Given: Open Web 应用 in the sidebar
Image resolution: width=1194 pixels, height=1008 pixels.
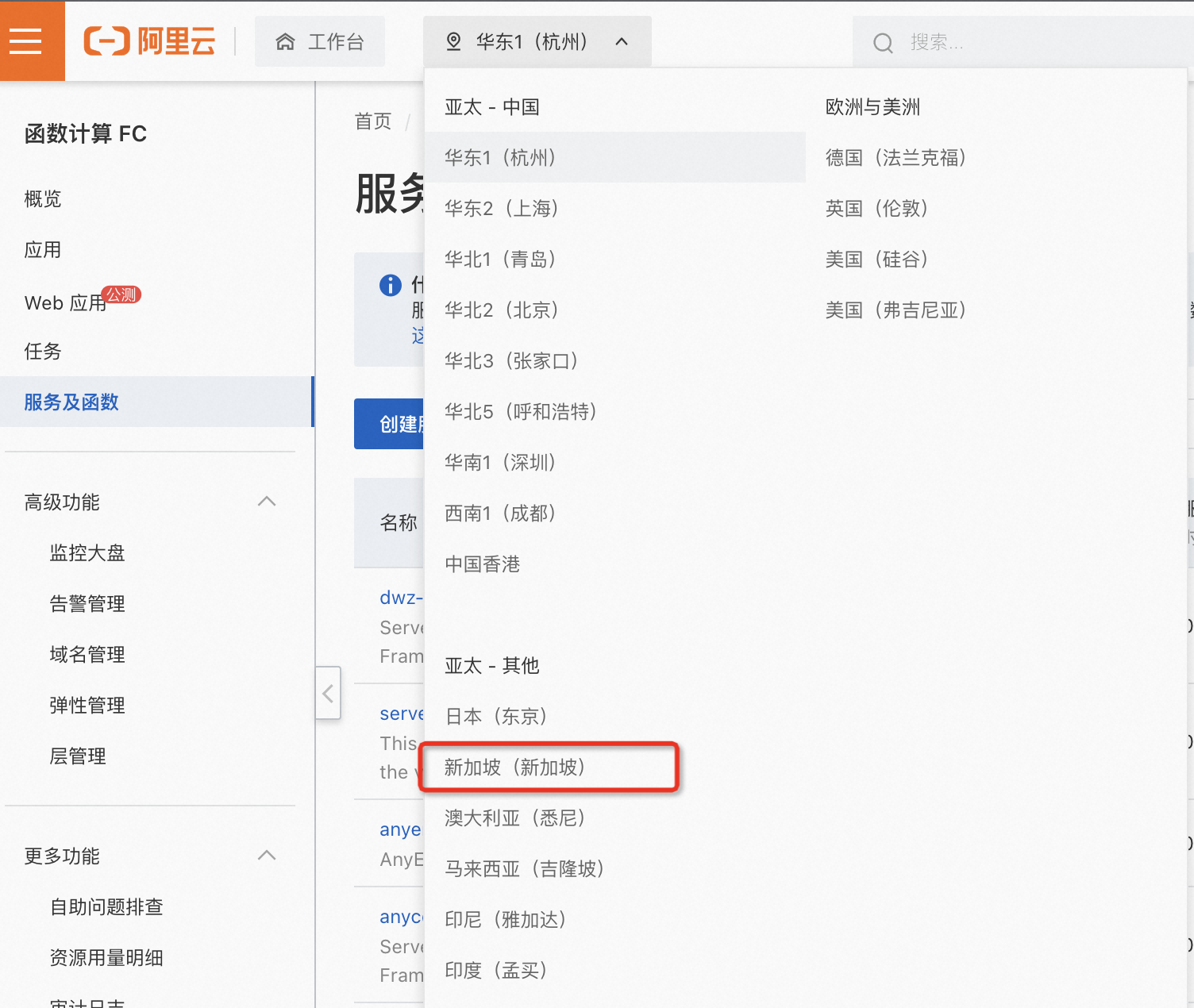Looking at the screenshot, I should point(65,303).
